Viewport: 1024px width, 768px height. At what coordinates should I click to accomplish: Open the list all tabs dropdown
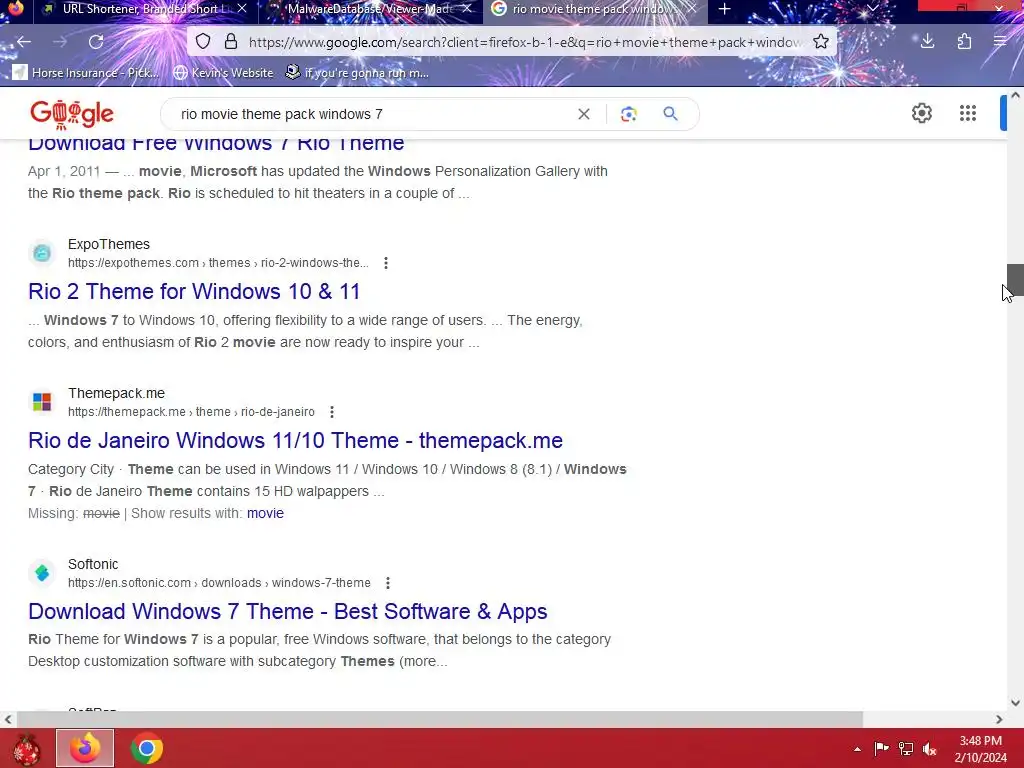coord(872,9)
